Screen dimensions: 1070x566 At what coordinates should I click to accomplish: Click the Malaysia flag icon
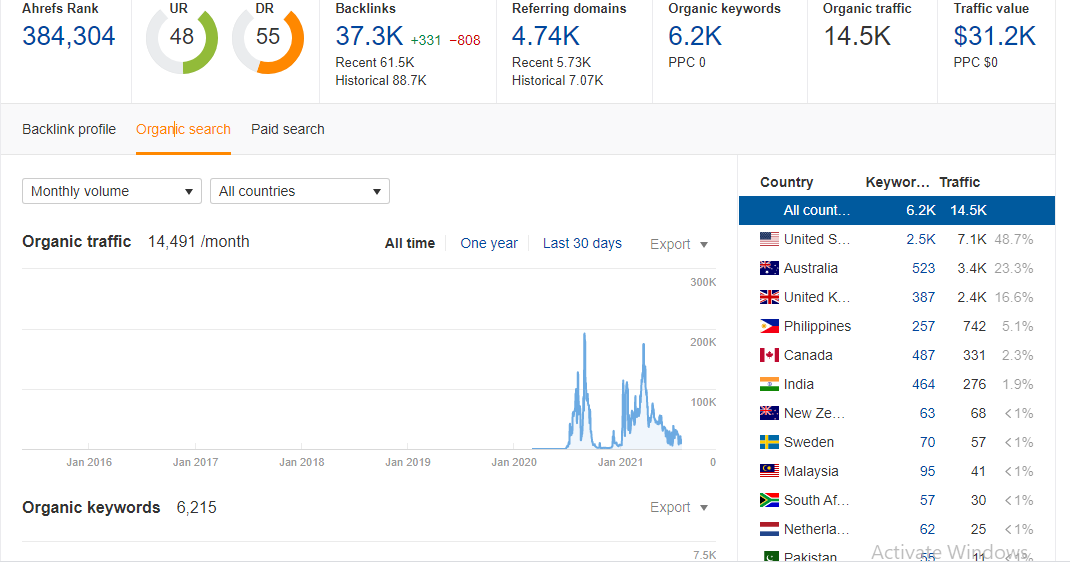[x=769, y=471]
